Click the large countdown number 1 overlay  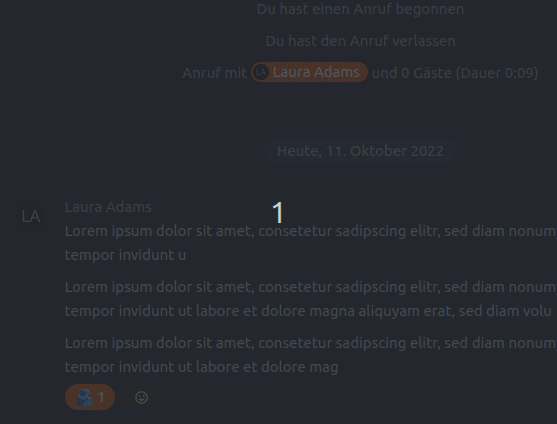(278, 212)
